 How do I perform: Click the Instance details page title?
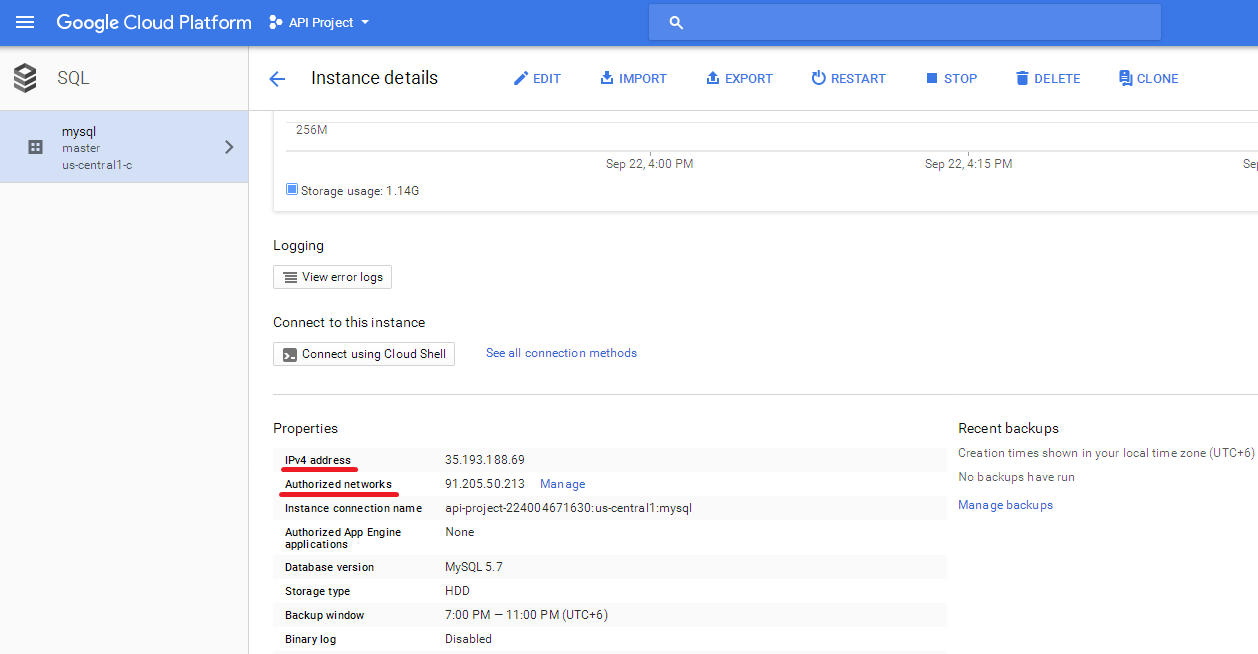click(x=374, y=78)
